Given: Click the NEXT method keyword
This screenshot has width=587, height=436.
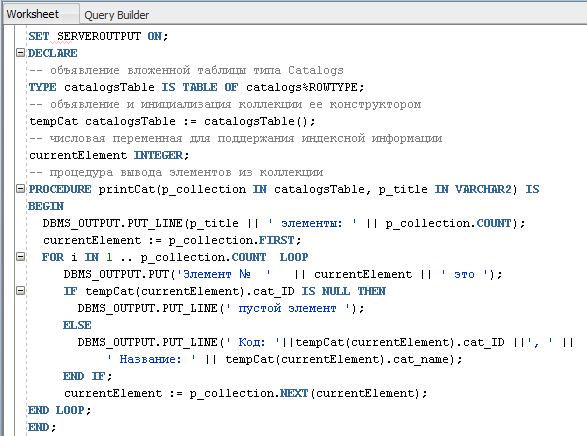Looking at the screenshot, I should click(x=294, y=393).
